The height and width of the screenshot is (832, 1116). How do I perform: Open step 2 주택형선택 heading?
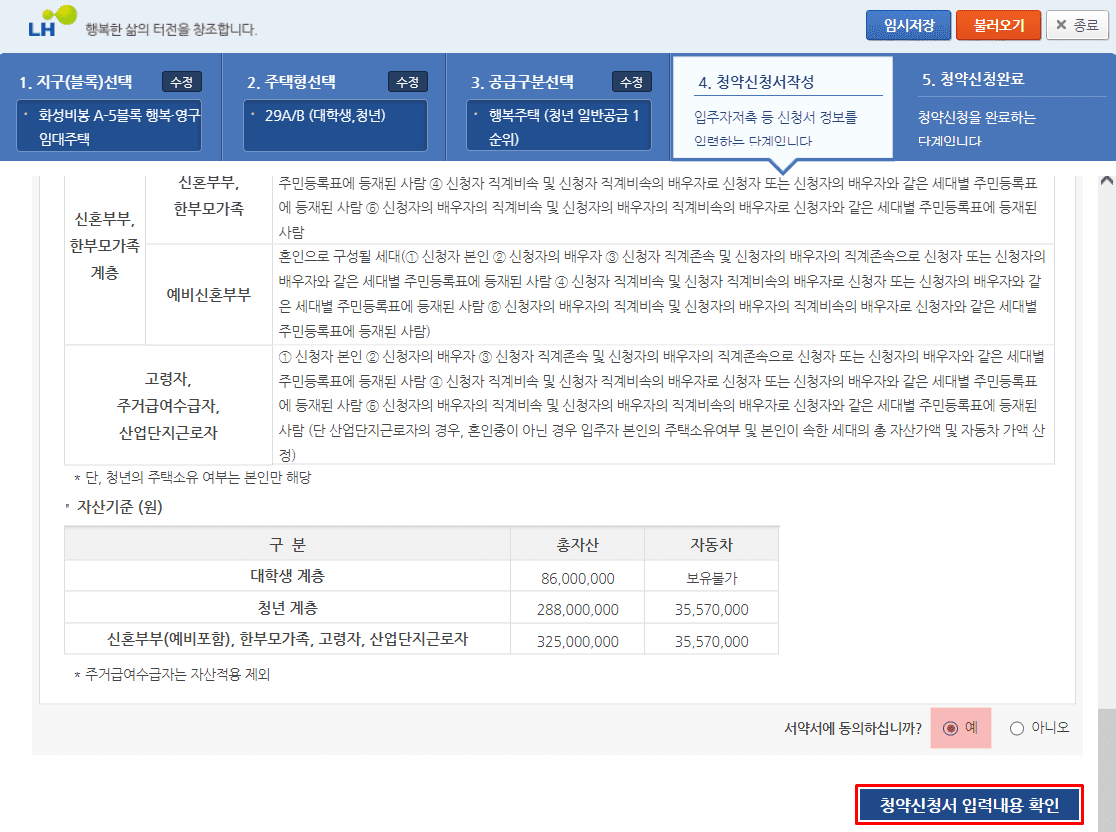(x=291, y=82)
